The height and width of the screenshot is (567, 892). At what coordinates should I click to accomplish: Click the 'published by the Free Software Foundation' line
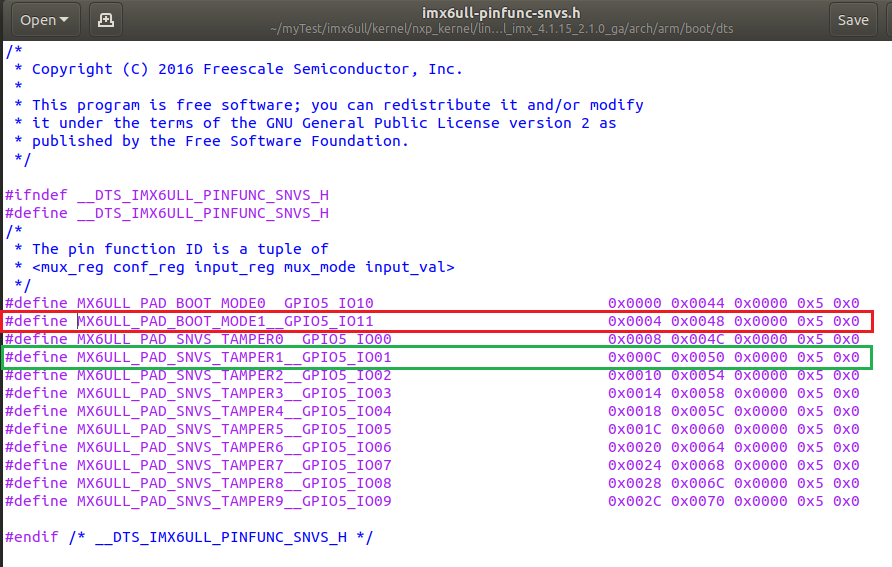pyautogui.click(x=212, y=141)
